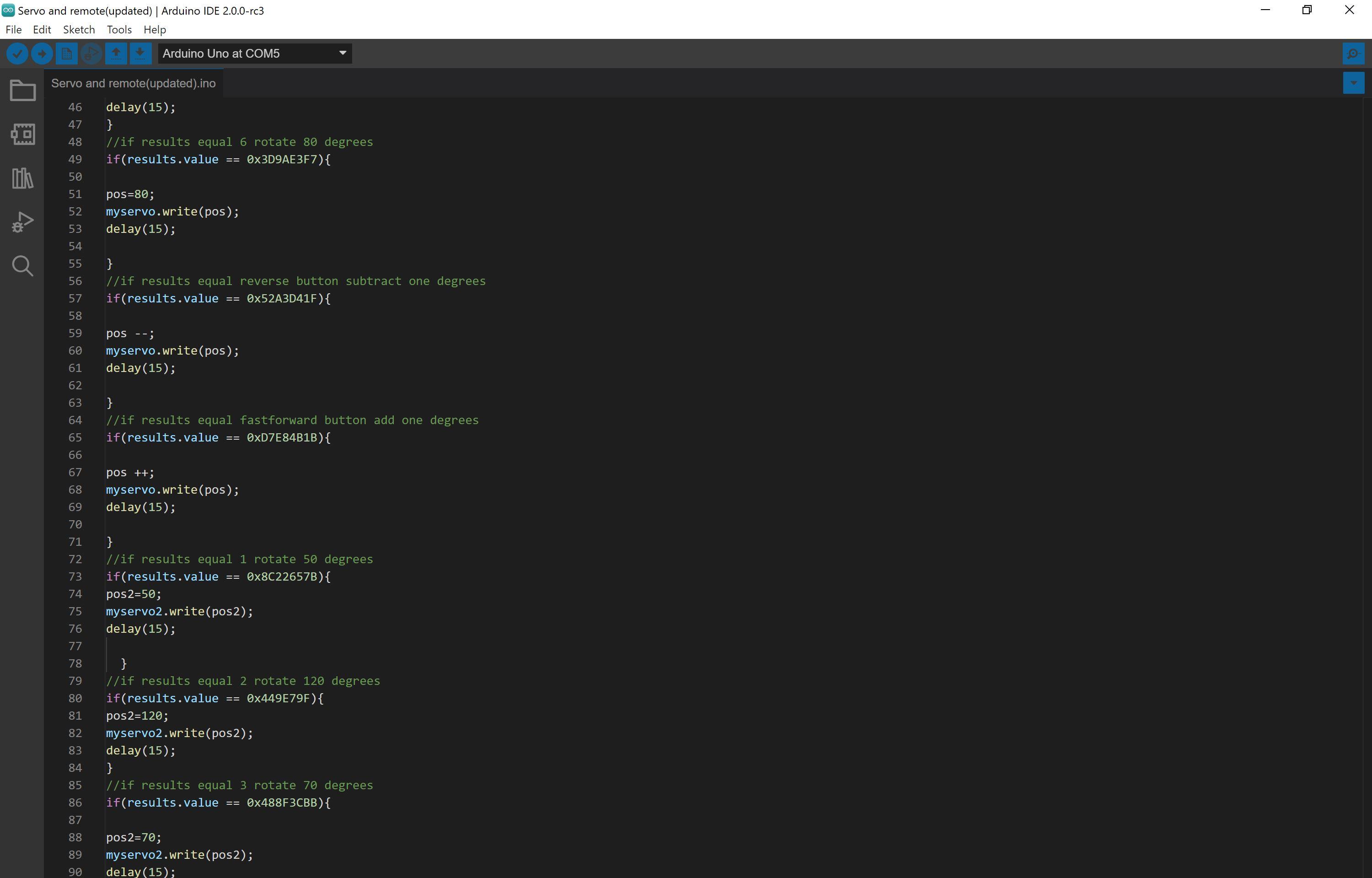Save sketch using down-arrow toolbar icon
The image size is (1372, 878).
(x=140, y=54)
